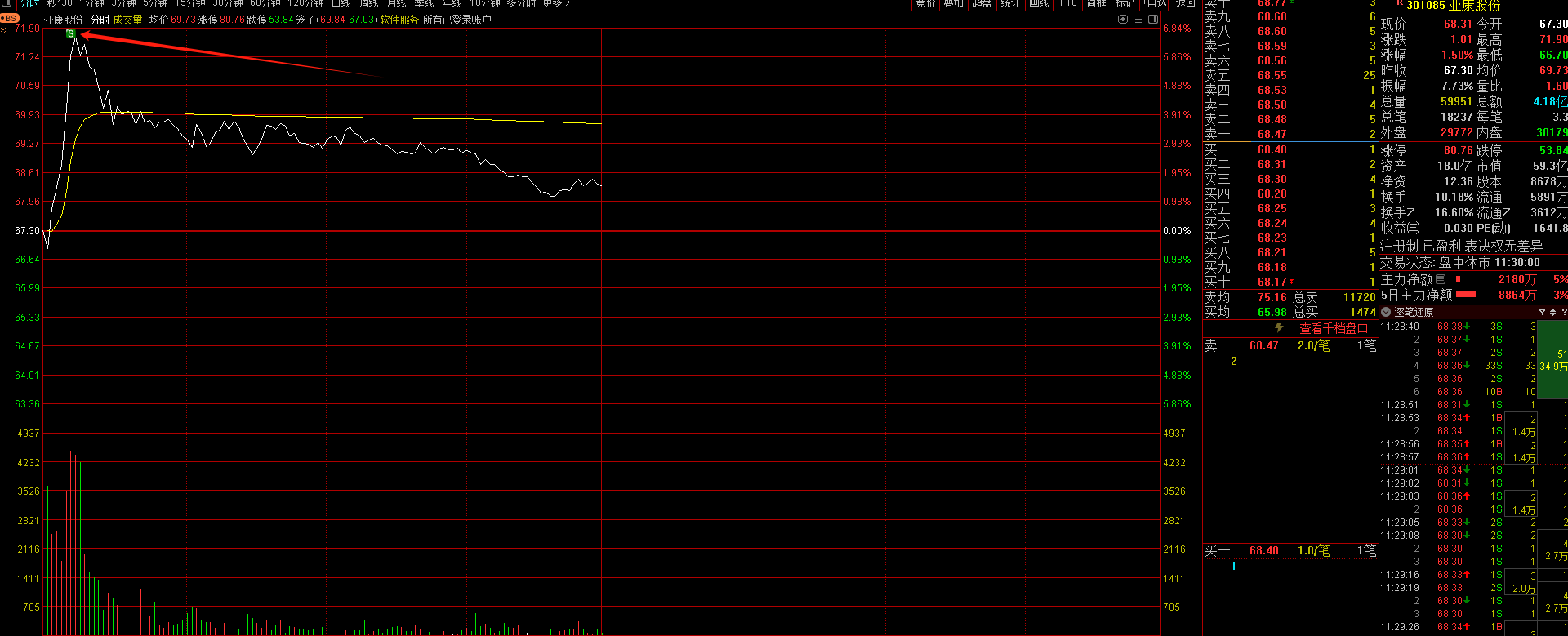Switch to 10分钟 chart tab

485,4
